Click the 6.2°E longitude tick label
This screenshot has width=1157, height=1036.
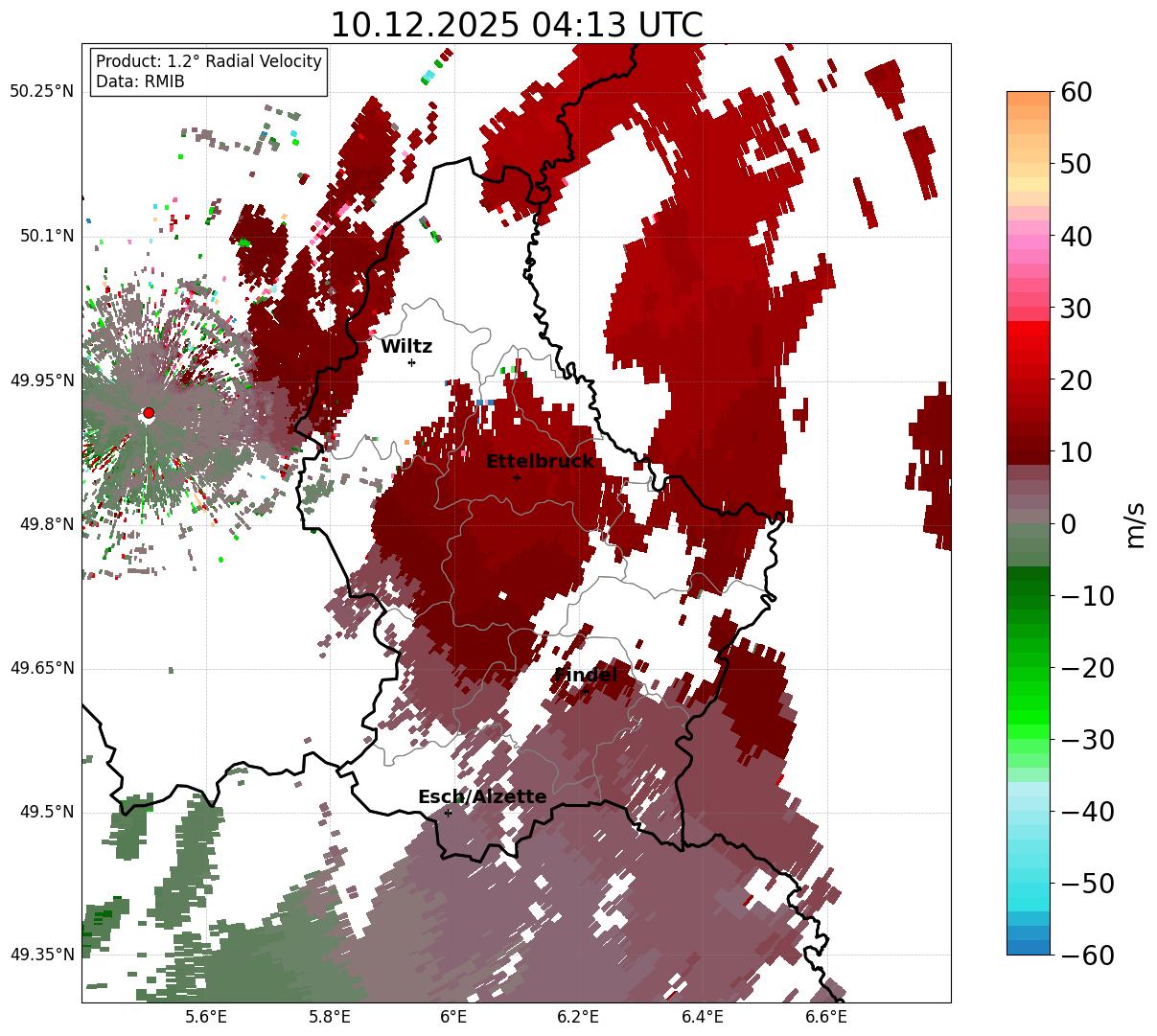tap(578, 1017)
